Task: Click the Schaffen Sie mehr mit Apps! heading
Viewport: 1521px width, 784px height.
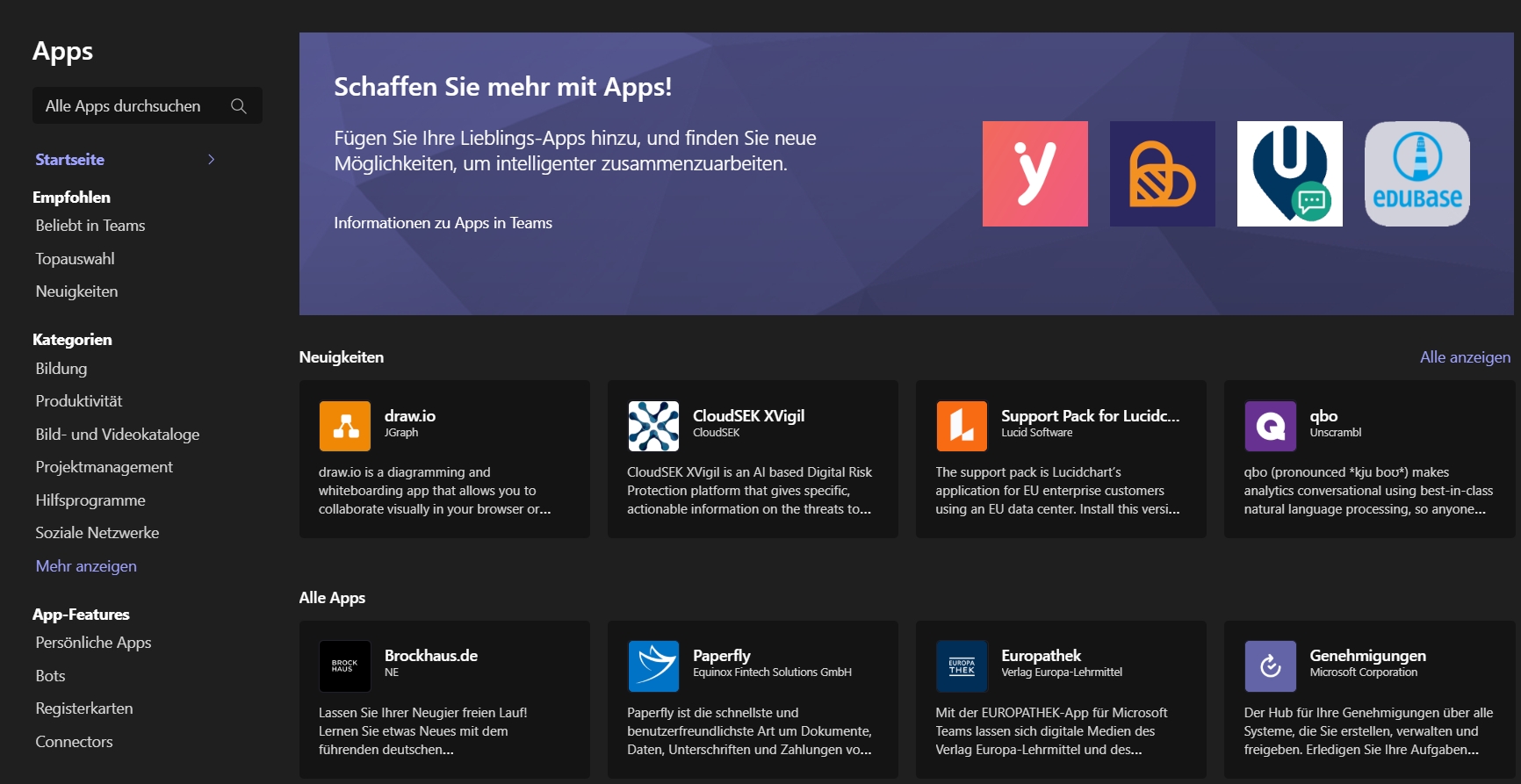Action: point(502,87)
